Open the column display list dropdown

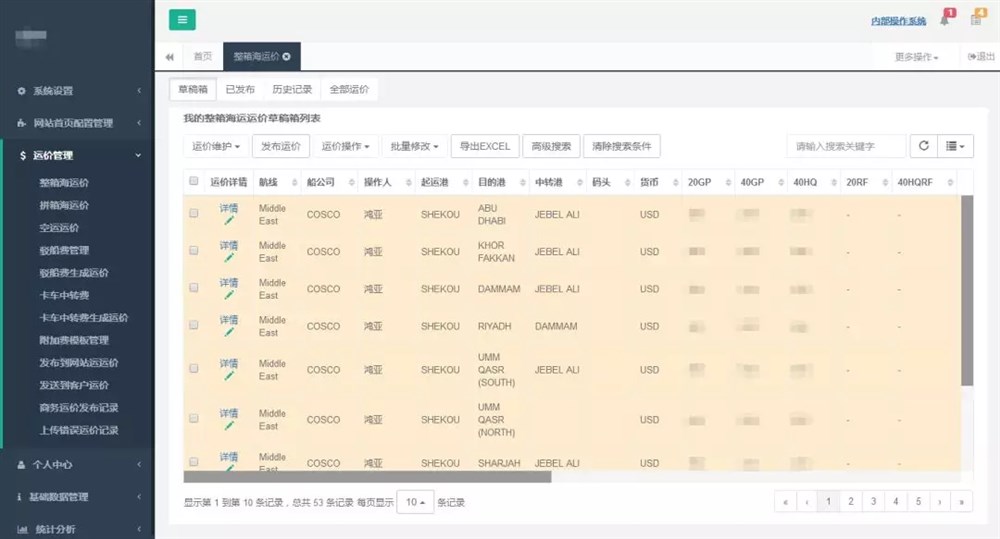pos(956,146)
